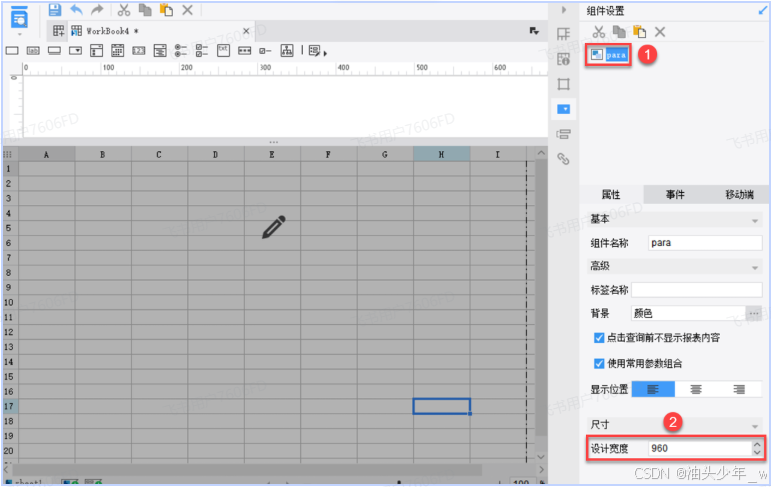Select the dropdown checkbox widget icon
The height and width of the screenshot is (487, 771).
click(96, 50)
